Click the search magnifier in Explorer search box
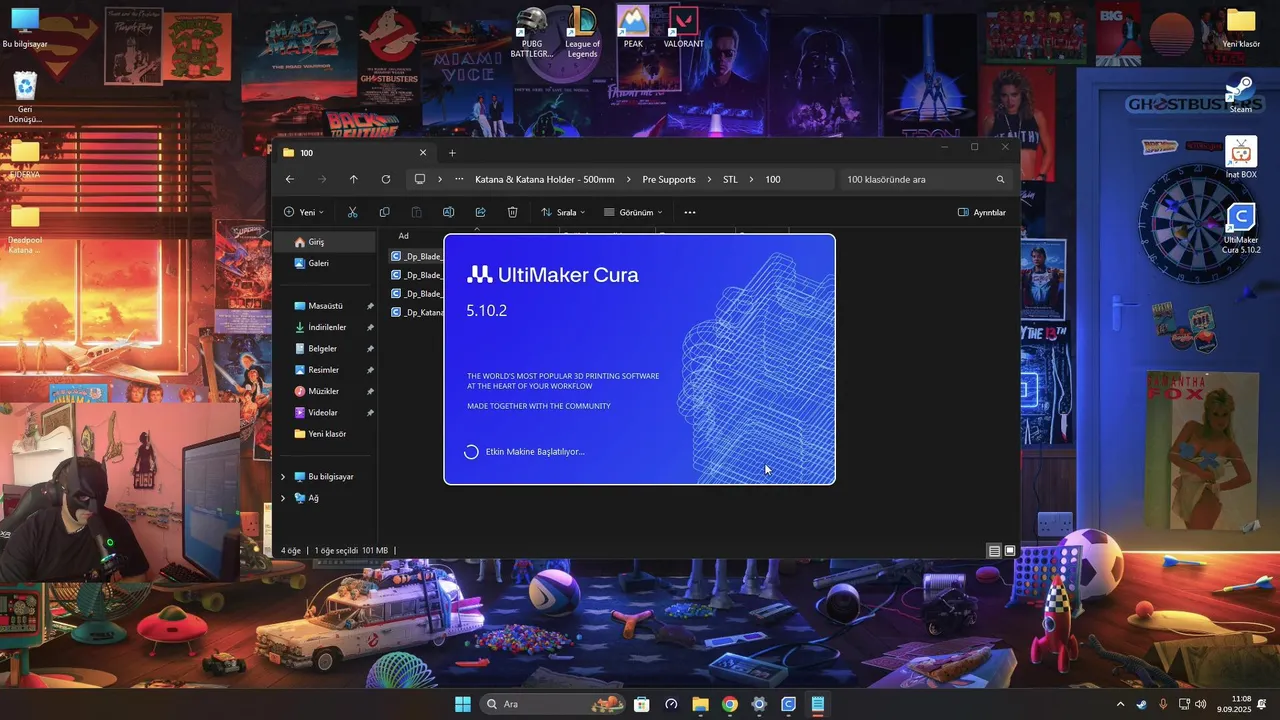 pyautogui.click(x=1000, y=180)
